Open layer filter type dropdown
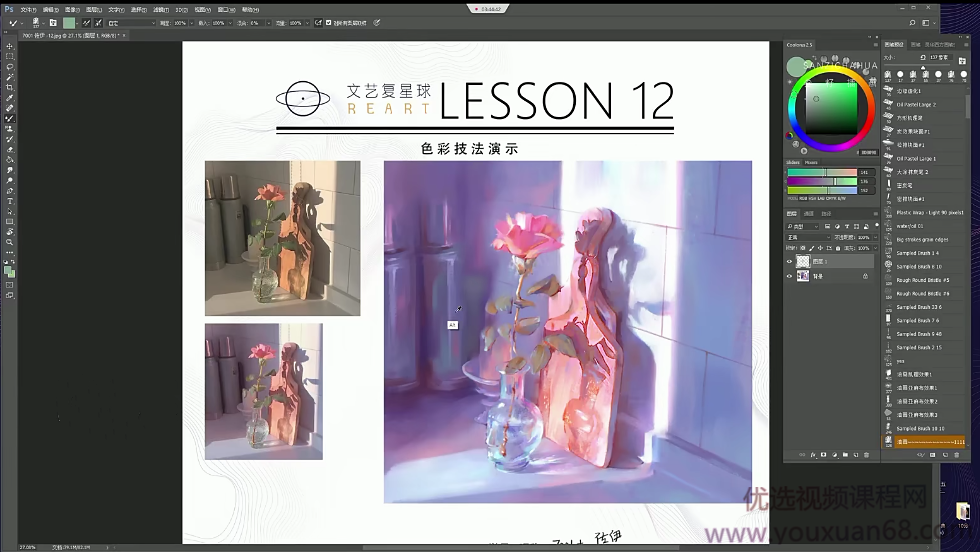Image resolution: width=980 pixels, height=552 pixels. click(x=802, y=226)
